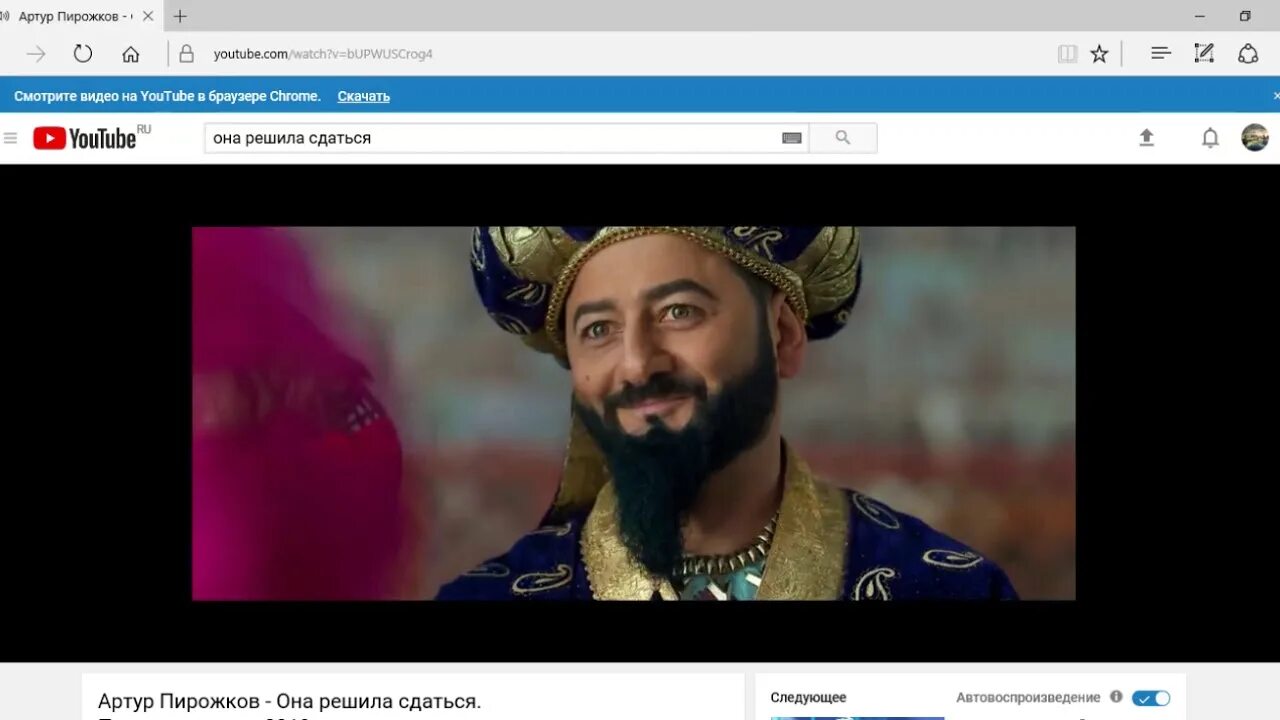Open the share icon in the browser toolbar
Screen dimensions: 1280x720
coord(1248,54)
